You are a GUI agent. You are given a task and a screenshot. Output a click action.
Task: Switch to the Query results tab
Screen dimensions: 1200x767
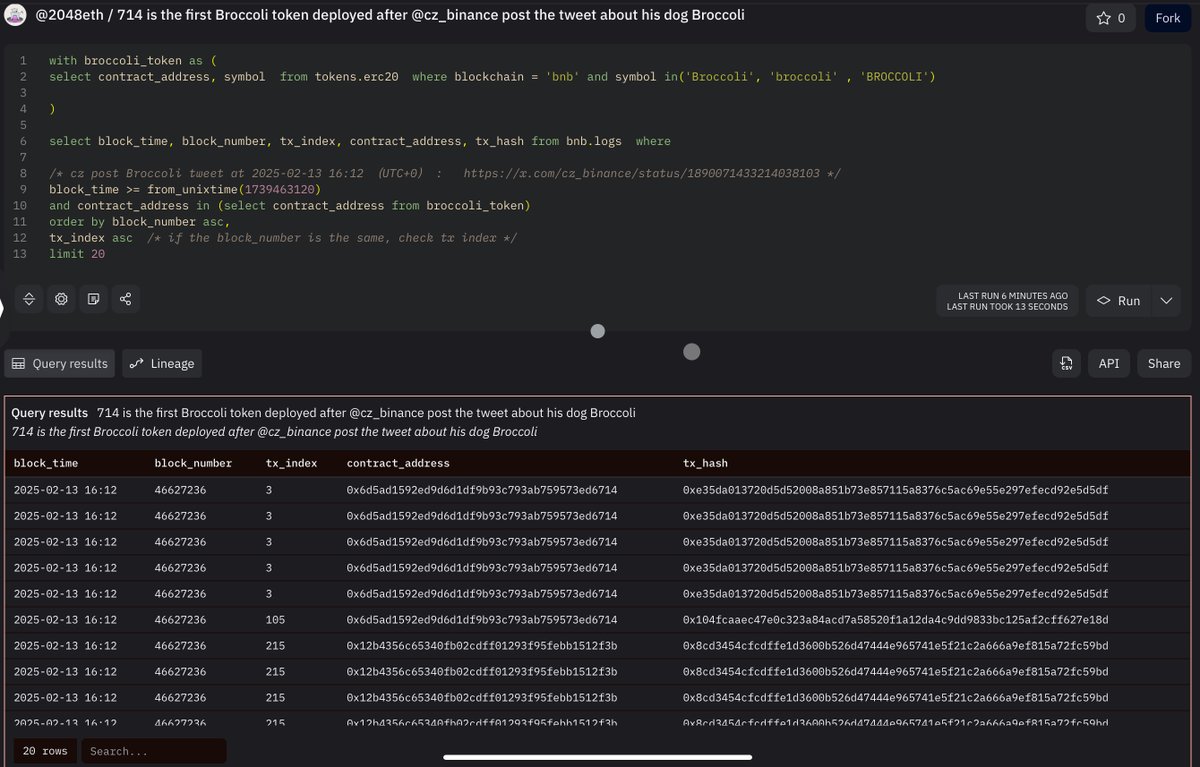click(x=60, y=364)
